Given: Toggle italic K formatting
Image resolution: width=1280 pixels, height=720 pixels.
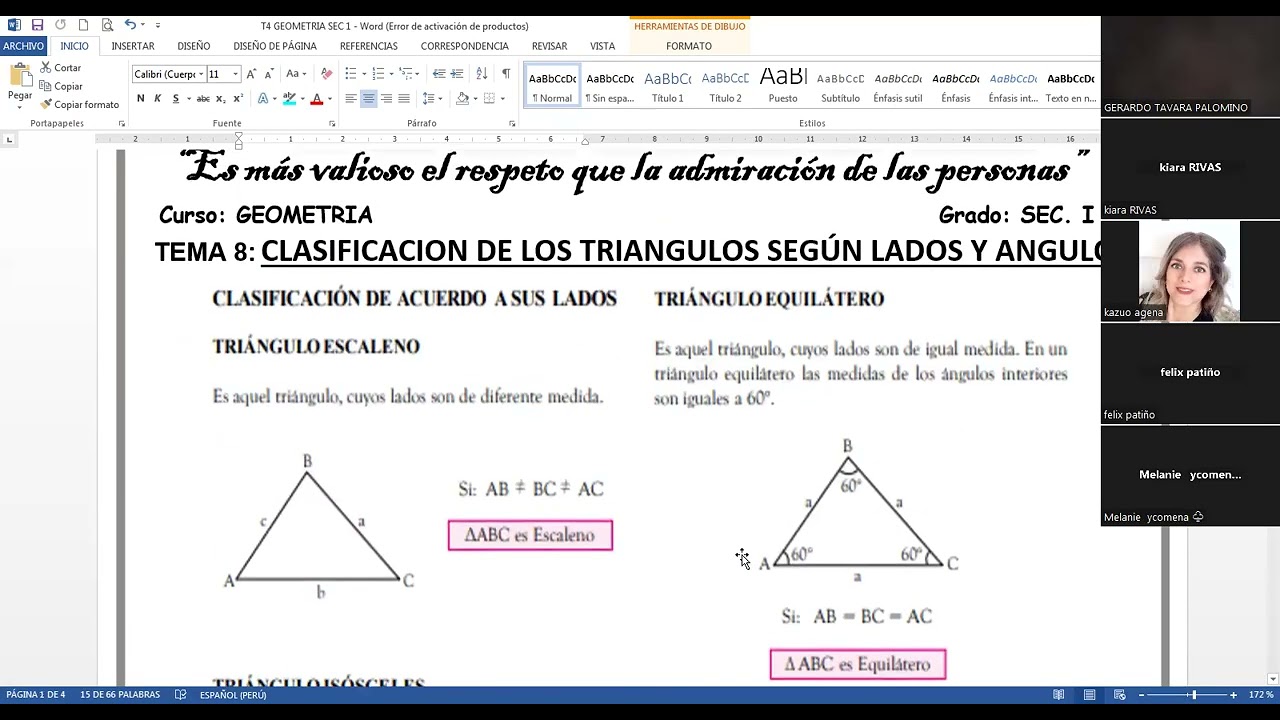Looking at the screenshot, I should coord(158,98).
